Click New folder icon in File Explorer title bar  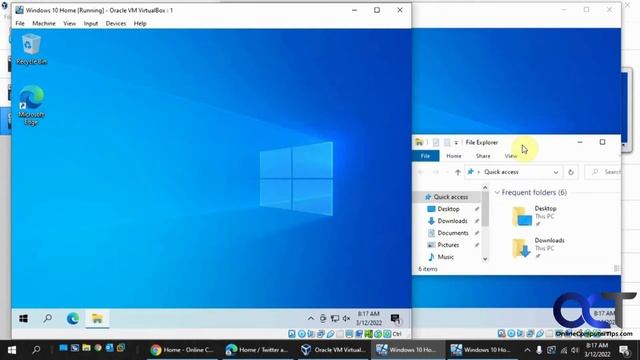point(447,142)
